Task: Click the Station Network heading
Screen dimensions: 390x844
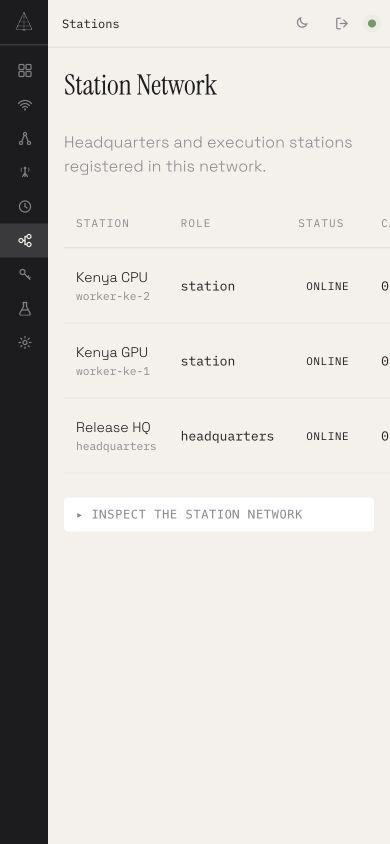Action: pos(140,86)
